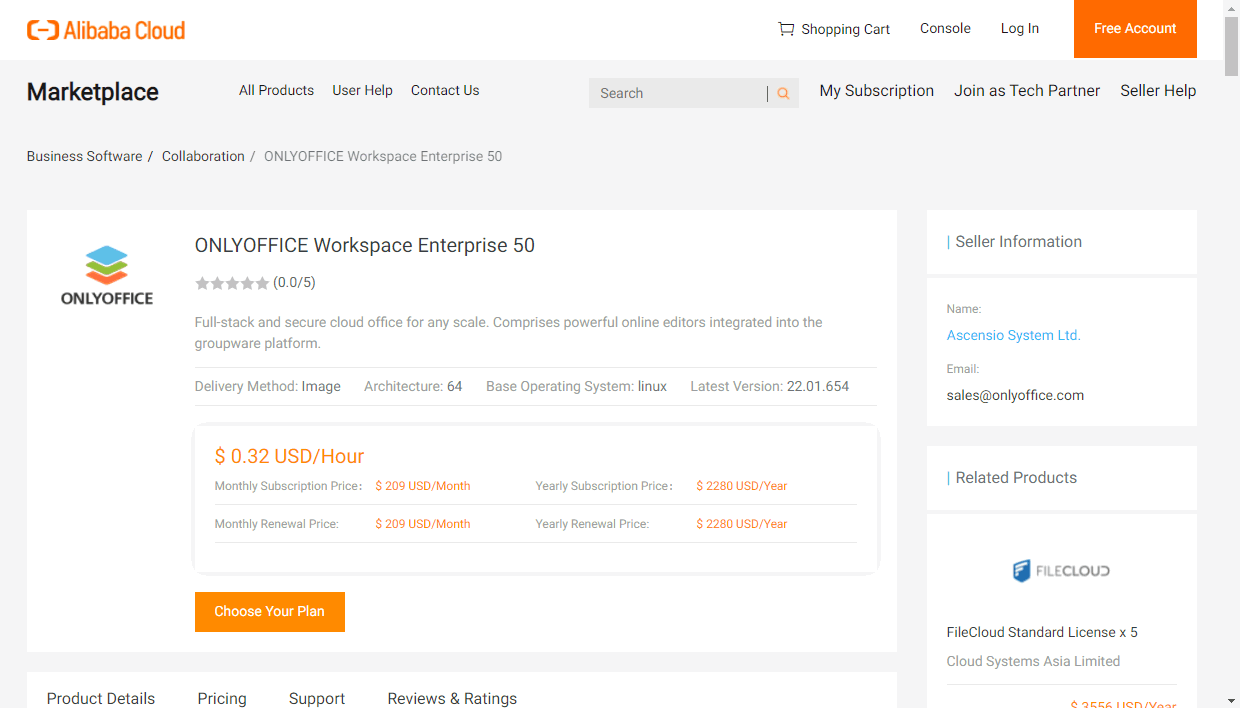Click the Business Software breadcrumb
The height and width of the screenshot is (708, 1240).
[85, 156]
